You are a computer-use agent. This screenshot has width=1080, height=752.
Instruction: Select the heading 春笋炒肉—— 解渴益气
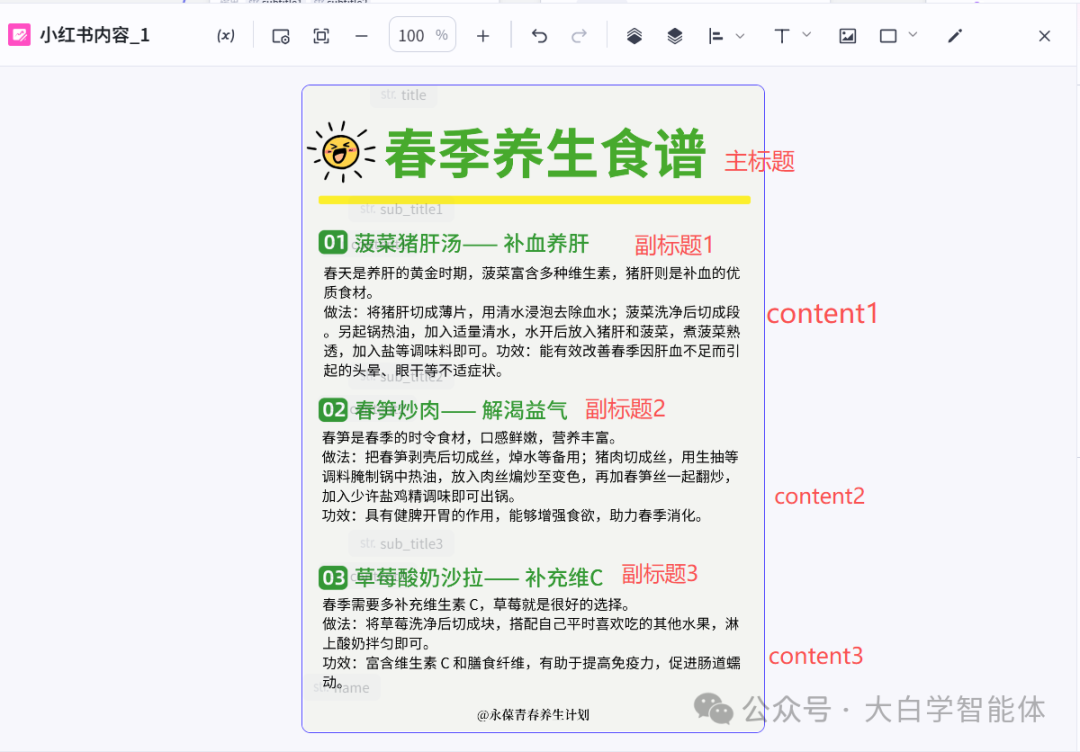pyautogui.click(x=461, y=410)
